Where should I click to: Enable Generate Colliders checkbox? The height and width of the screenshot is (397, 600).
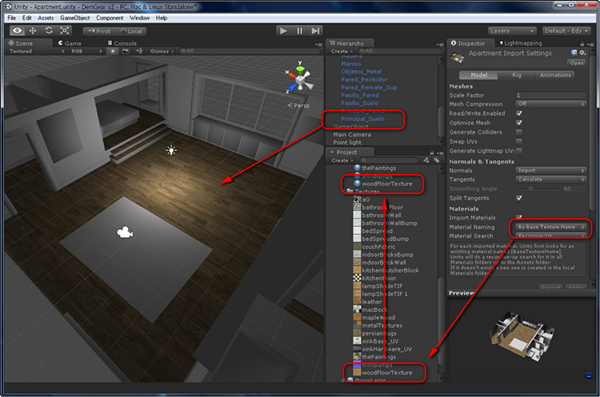click(x=519, y=132)
